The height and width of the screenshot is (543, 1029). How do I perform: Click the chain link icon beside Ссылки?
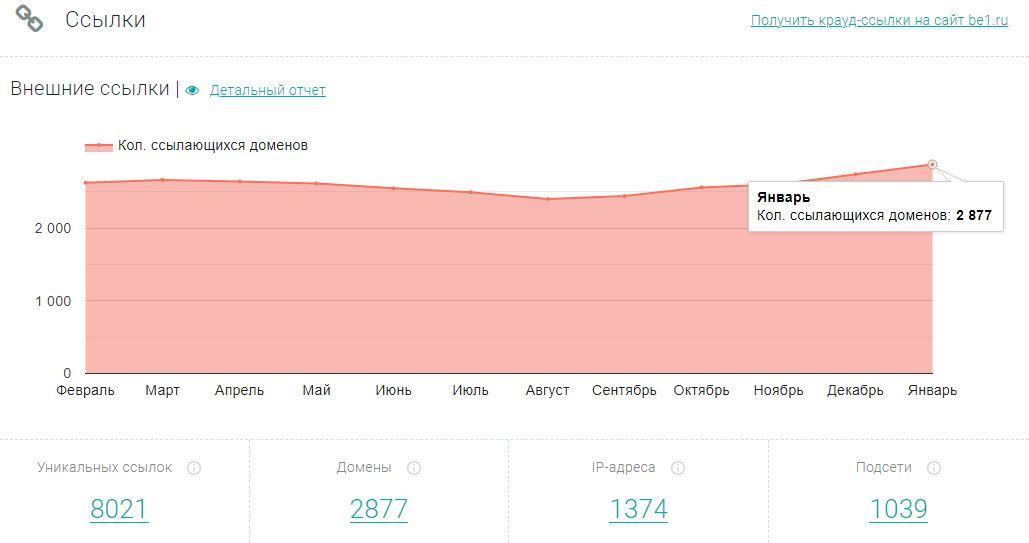30,20
